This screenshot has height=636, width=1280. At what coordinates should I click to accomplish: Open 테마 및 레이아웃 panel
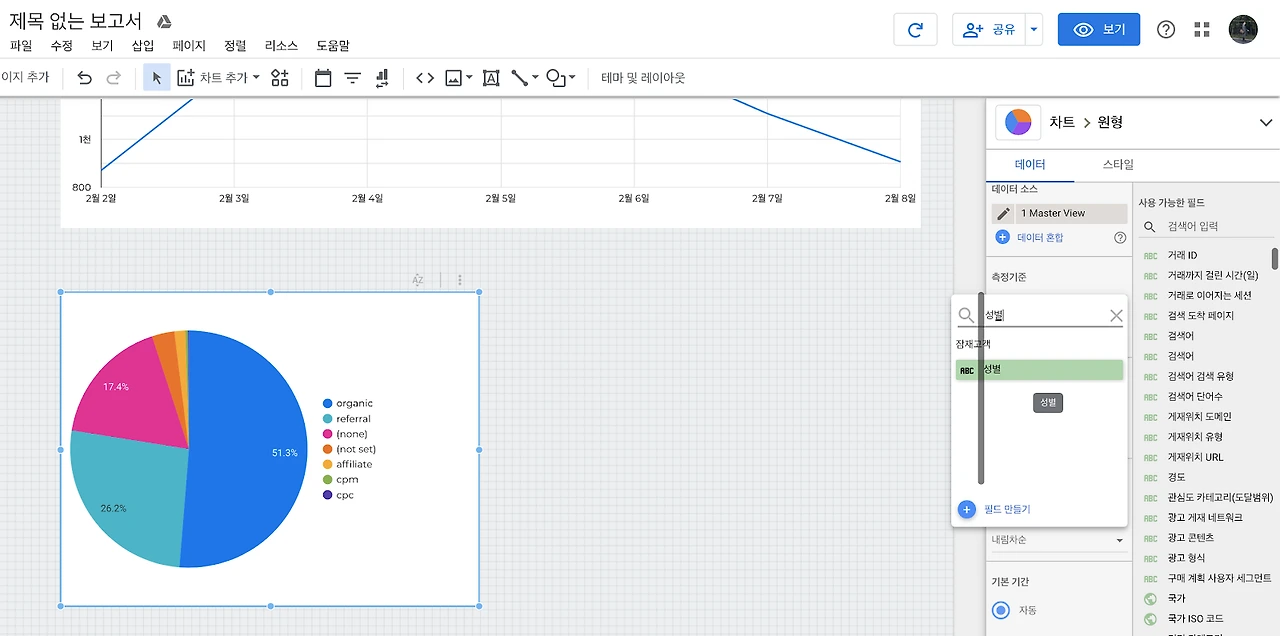pyautogui.click(x=643, y=78)
